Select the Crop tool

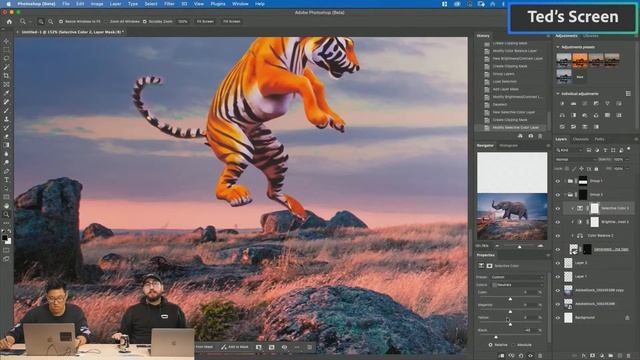point(6,76)
